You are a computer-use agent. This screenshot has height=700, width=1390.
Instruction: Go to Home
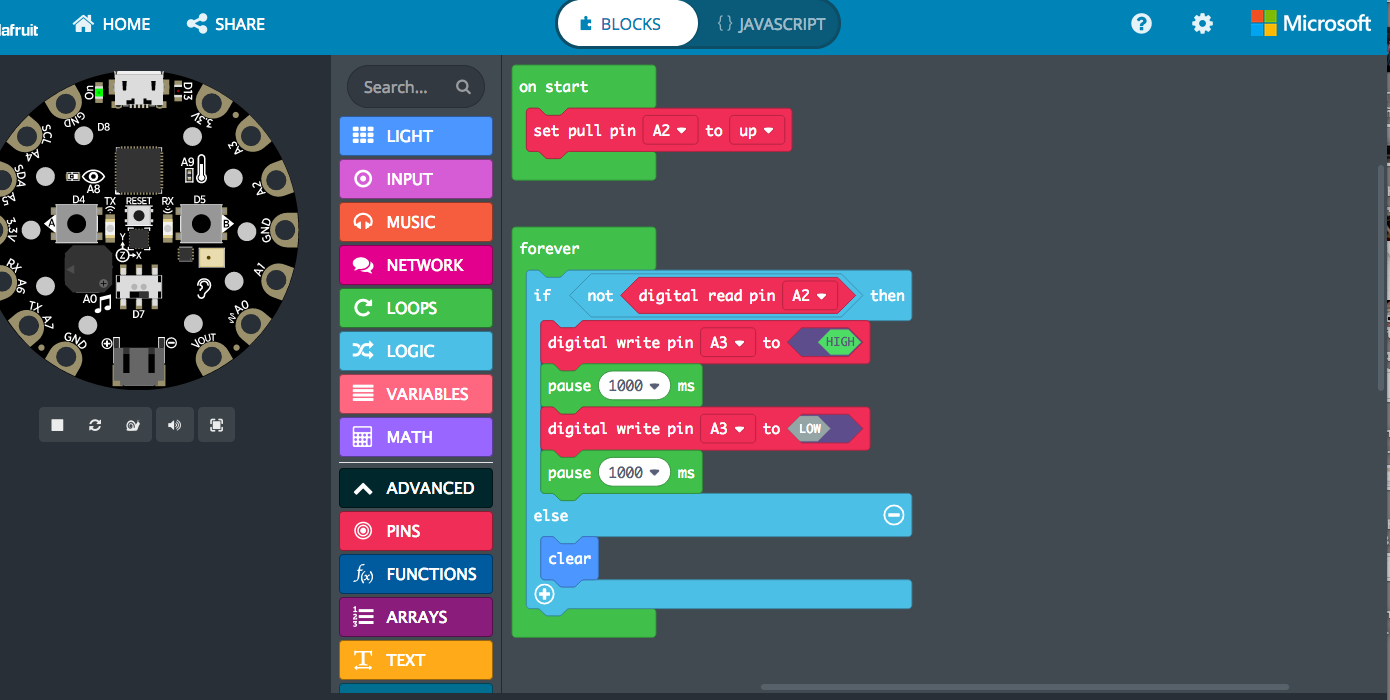112,24
